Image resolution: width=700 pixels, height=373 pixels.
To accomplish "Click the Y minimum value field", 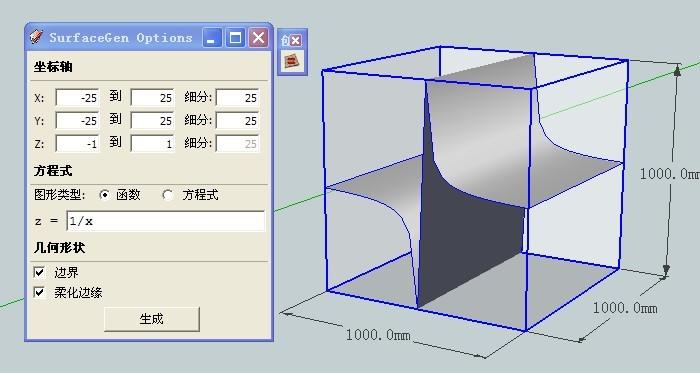I will (x=77, y=120).
